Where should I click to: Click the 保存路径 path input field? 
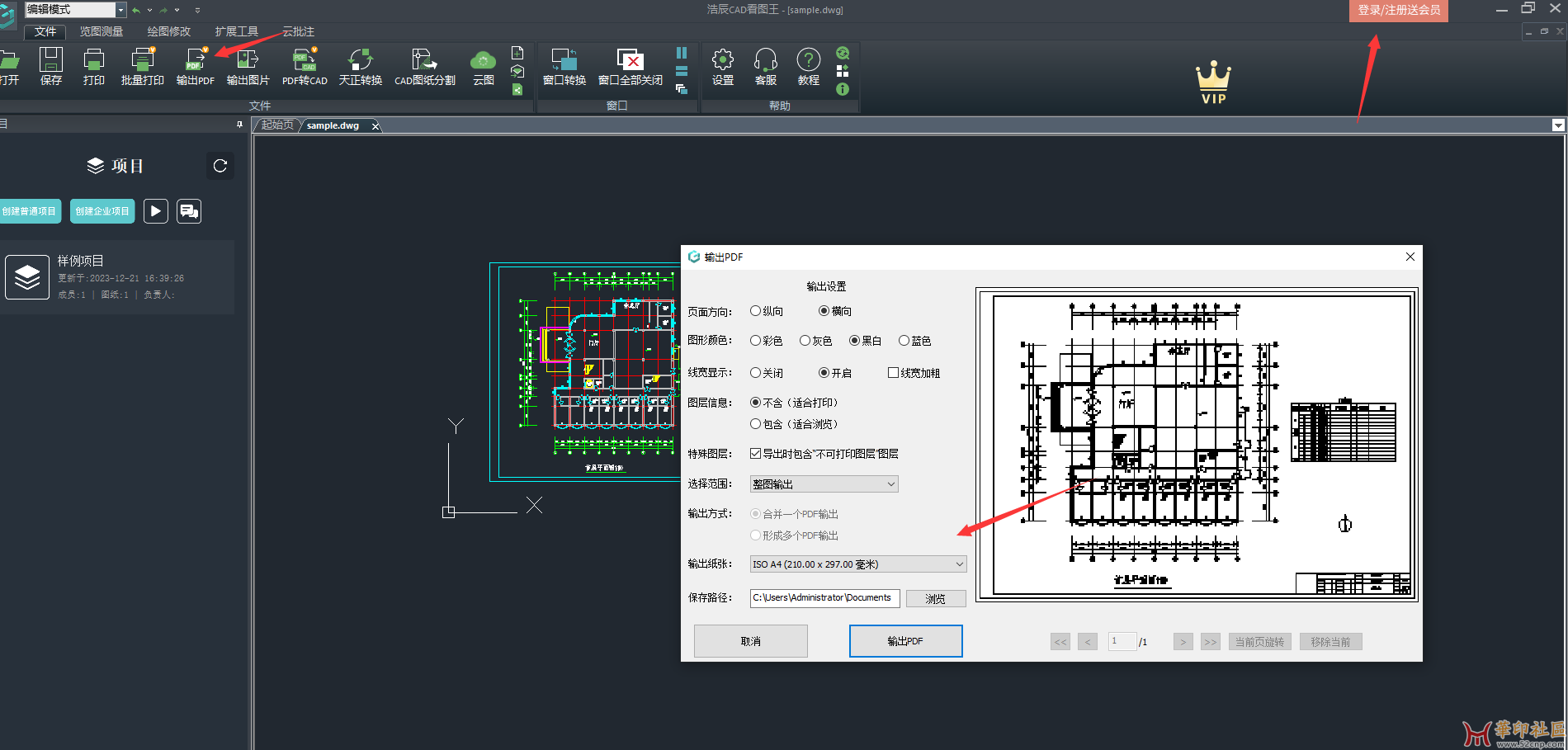click(x=824, y=598)
